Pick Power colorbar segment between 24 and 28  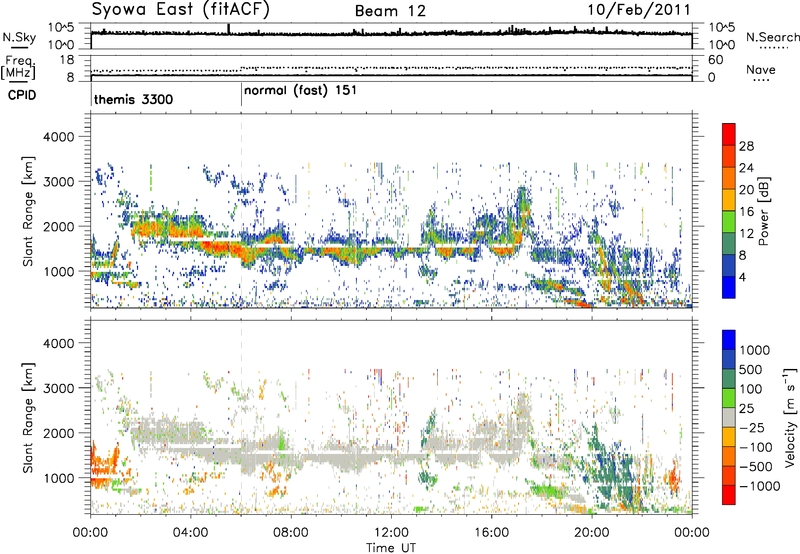click(729, 156)
